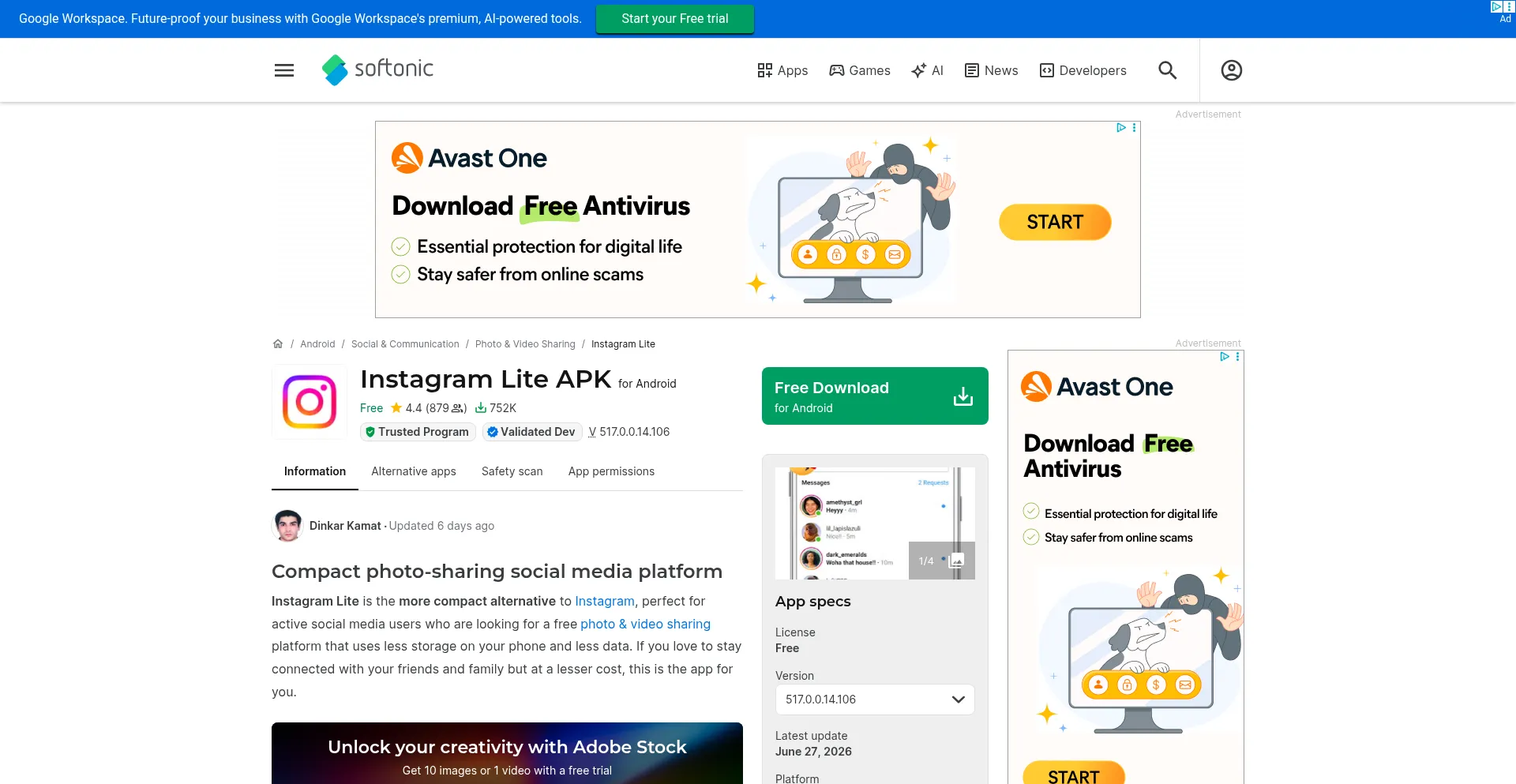Viewport: 1516px width, 784px height.
Task: Open Social & Communication breadcrumb link
Action: [405, 344]
